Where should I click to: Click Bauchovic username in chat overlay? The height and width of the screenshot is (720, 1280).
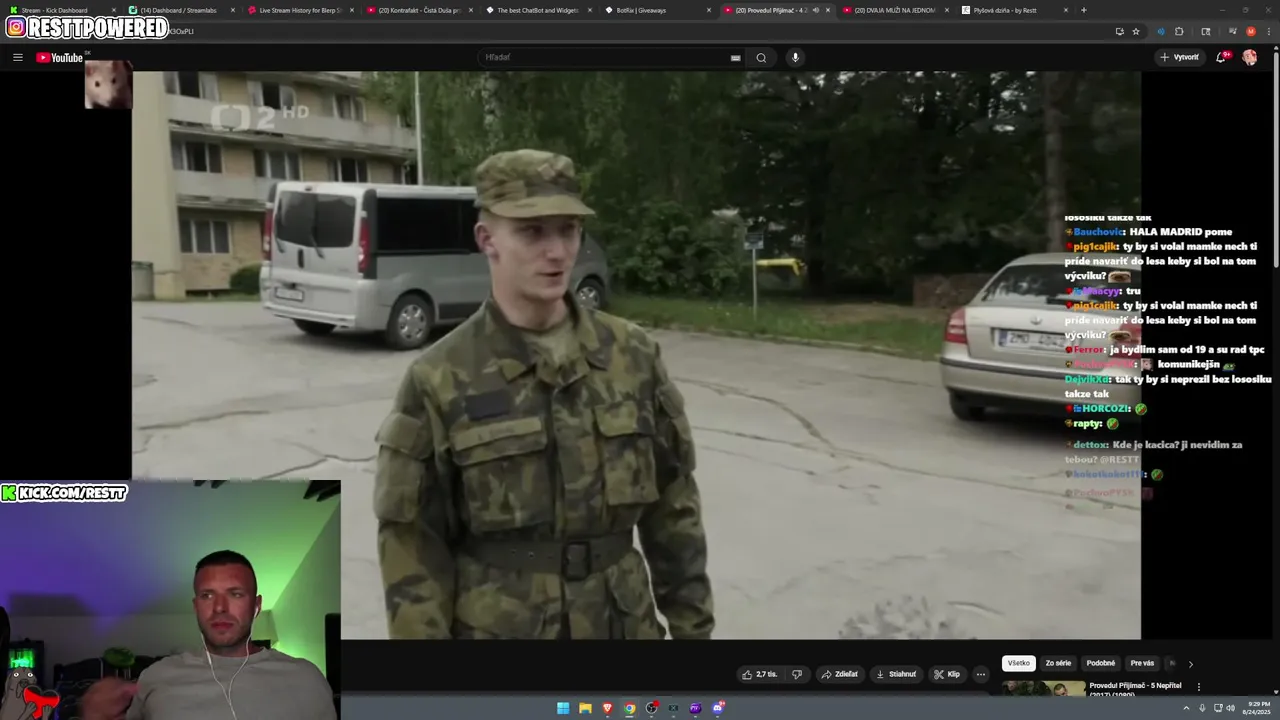pos(1099,232)
